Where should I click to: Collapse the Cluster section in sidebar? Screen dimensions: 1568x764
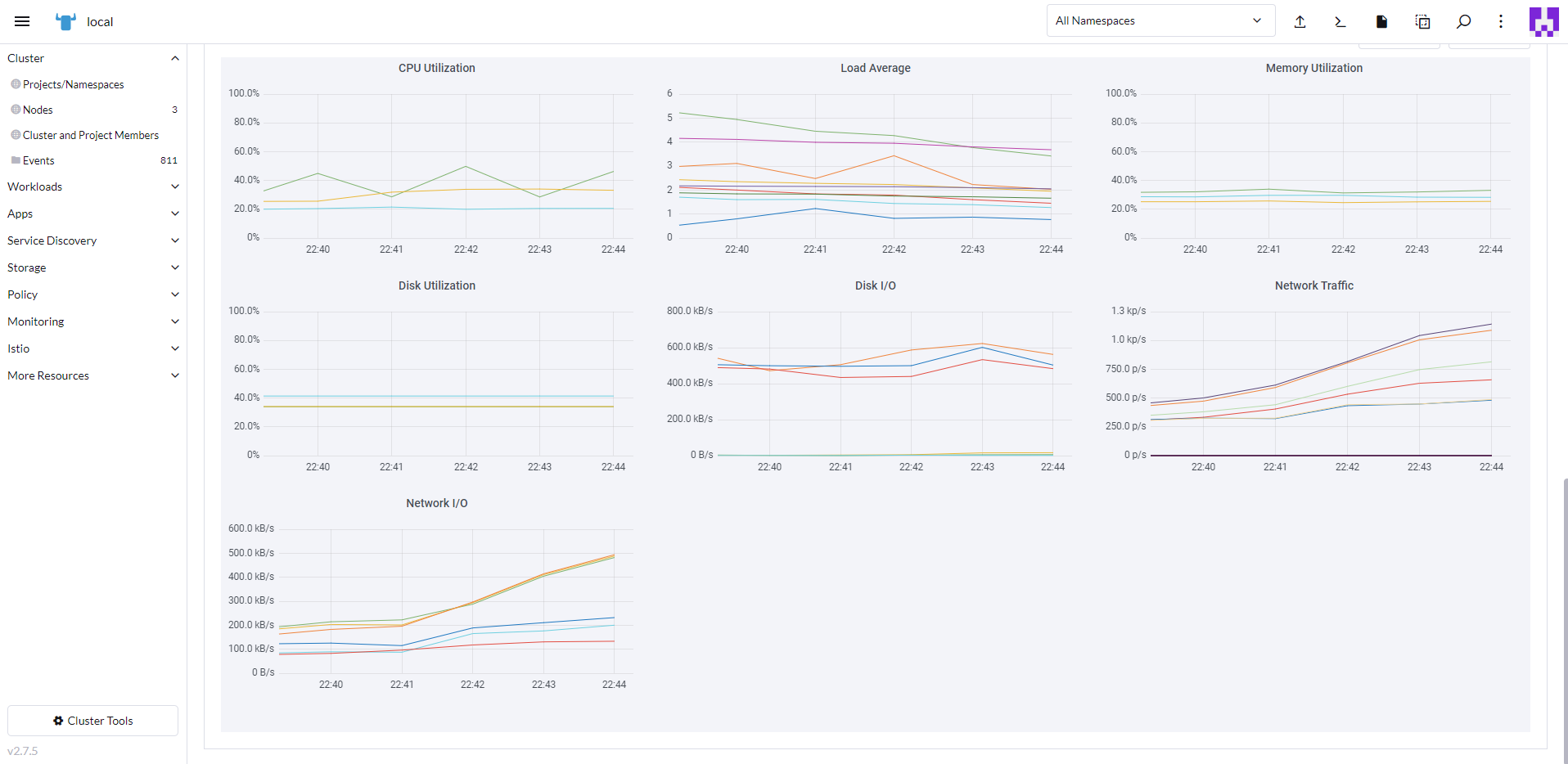(x=174, y=58)
